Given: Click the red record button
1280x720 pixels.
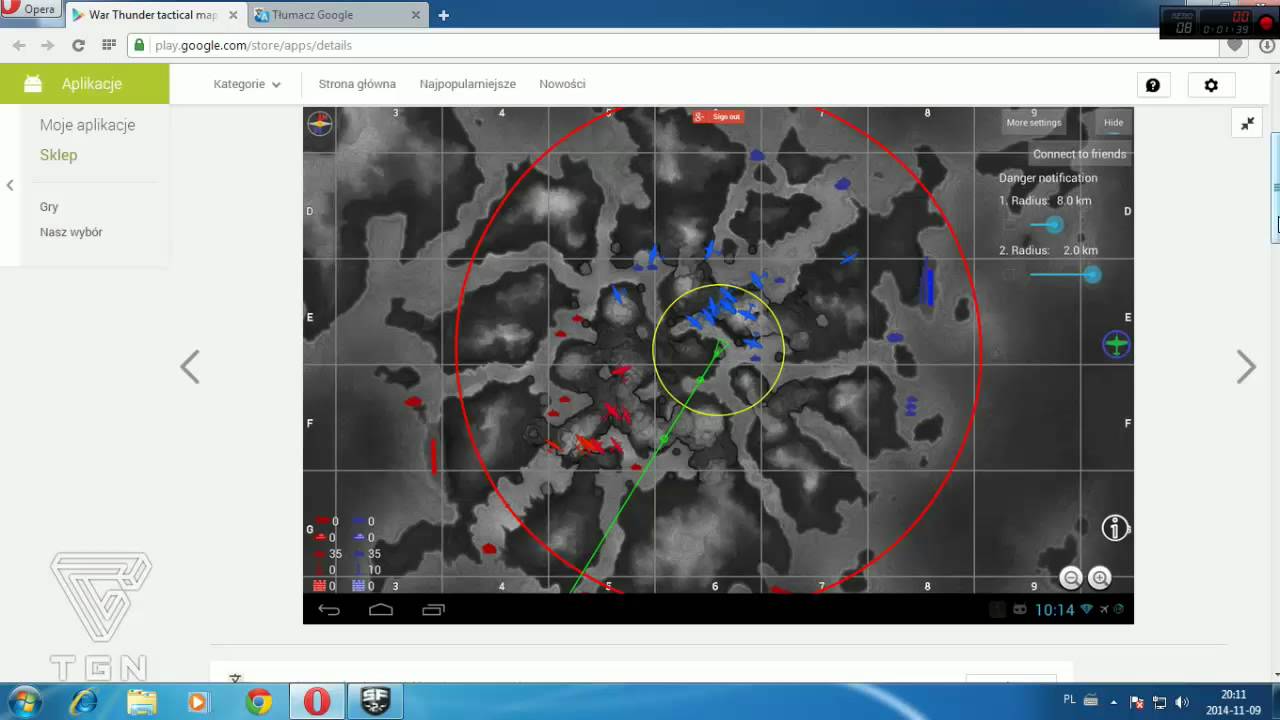Looking at the screenshot, I should coord(1266,23).
